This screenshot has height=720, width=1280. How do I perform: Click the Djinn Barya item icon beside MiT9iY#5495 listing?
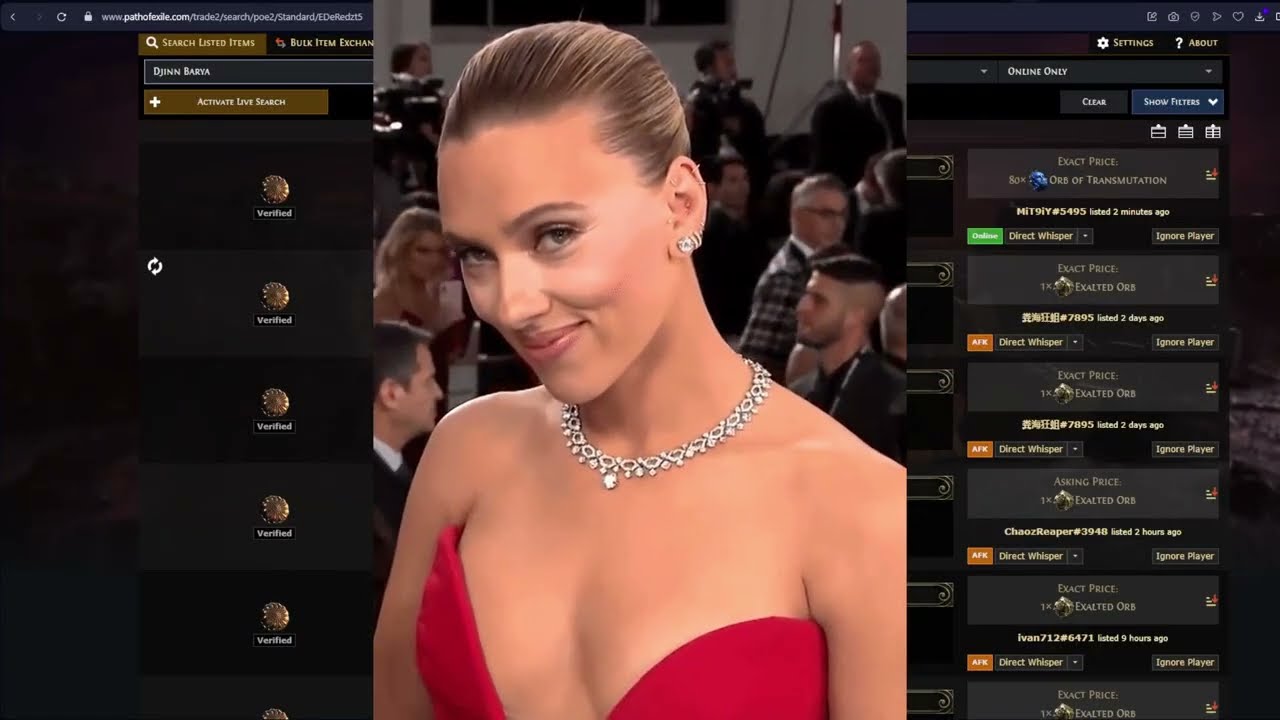click(x=275, y=189)
